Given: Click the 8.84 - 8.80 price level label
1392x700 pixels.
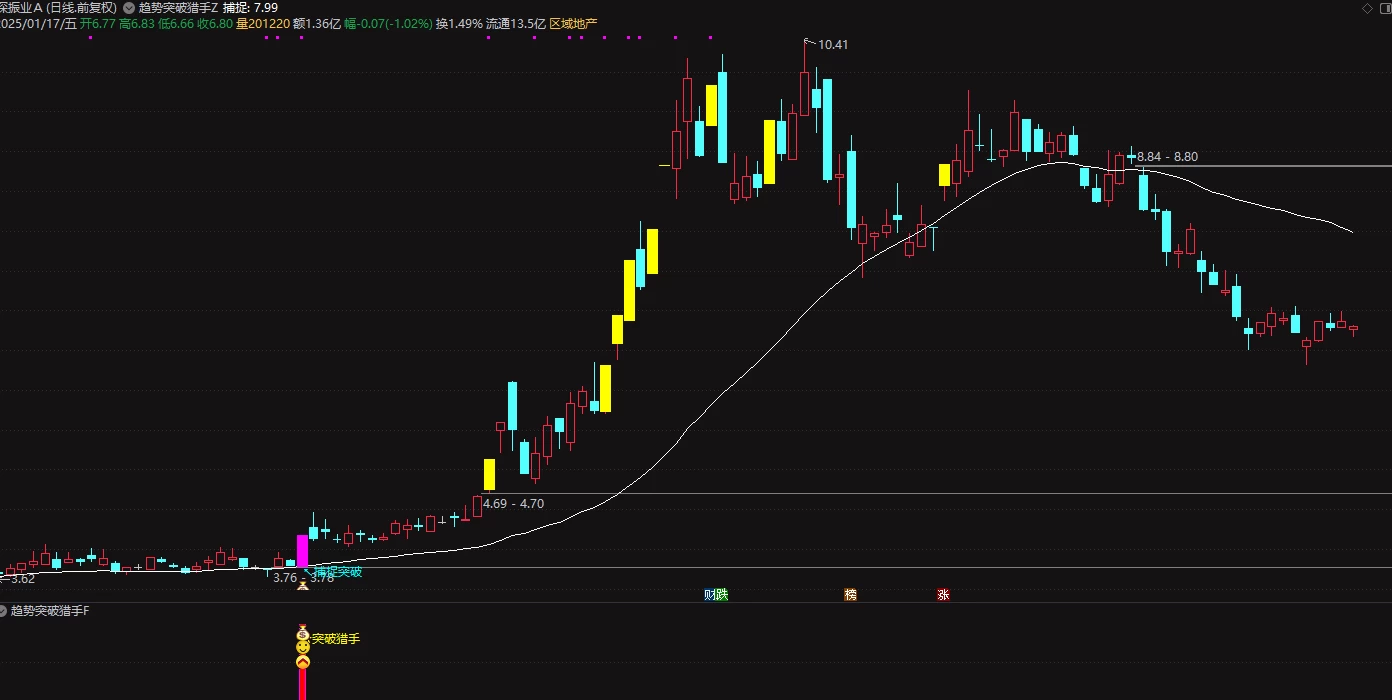Looking at the screenshot, I should coord(1167,157).
